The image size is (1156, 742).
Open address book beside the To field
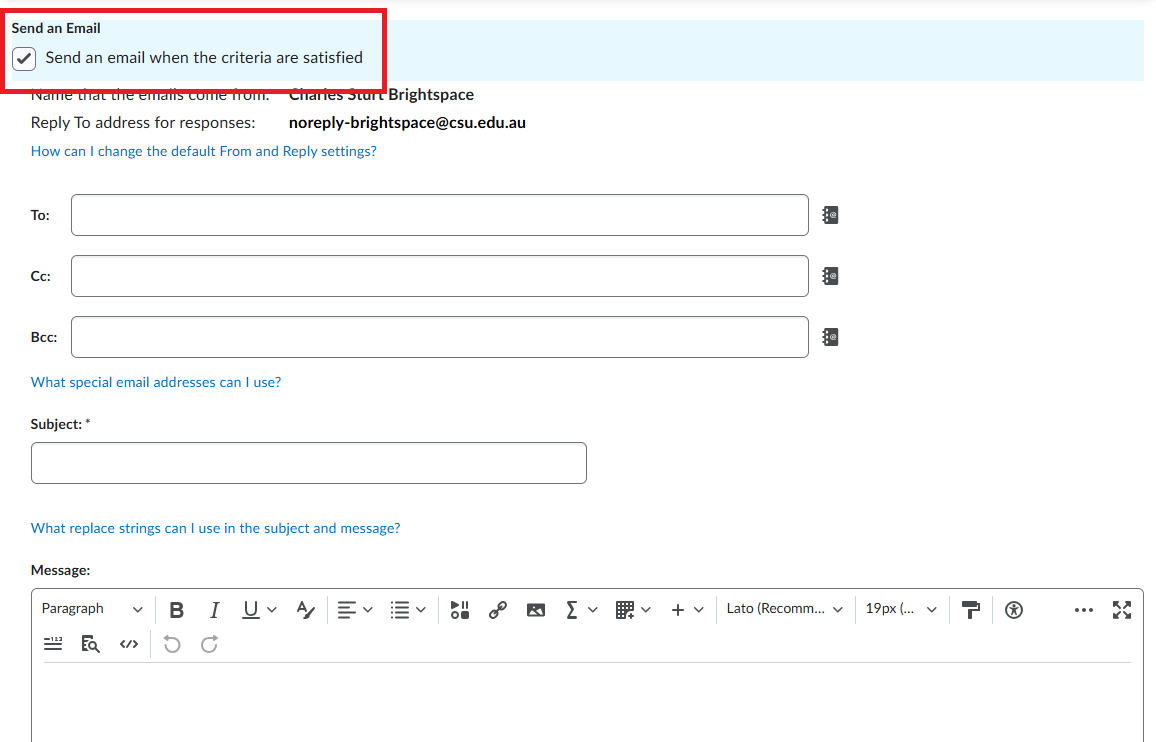830,215
